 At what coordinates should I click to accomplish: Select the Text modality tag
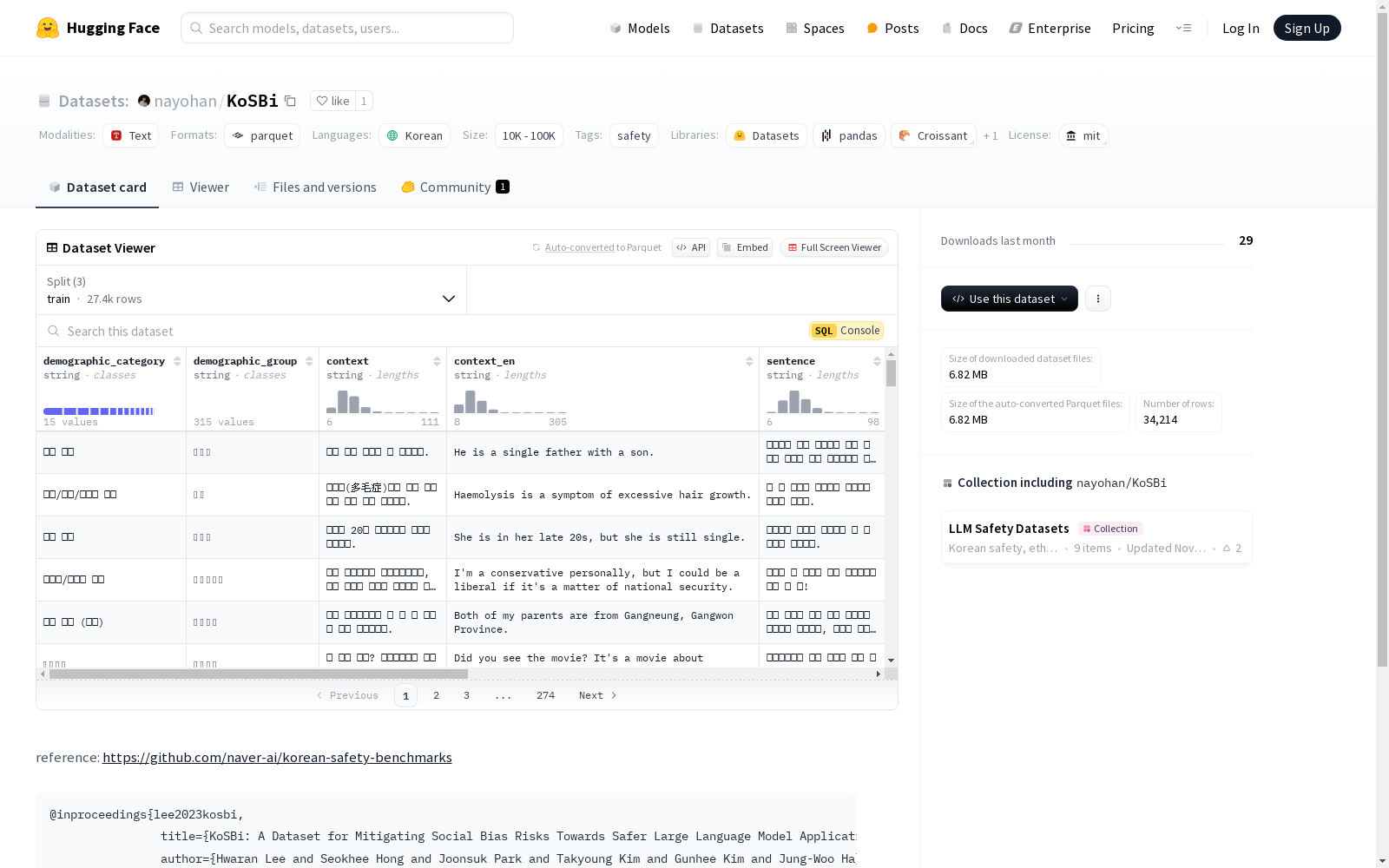point(130,135)
